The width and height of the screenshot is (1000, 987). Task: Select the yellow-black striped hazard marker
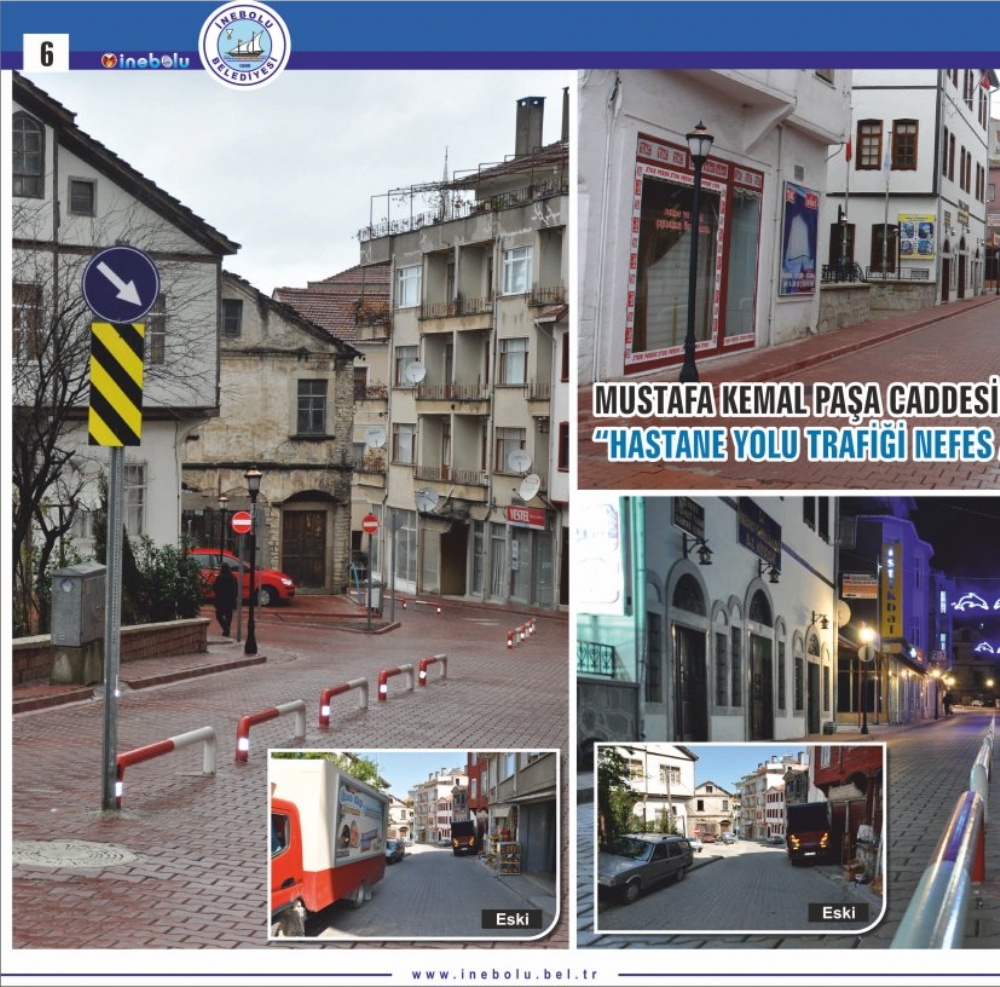(x=116, y=384)
